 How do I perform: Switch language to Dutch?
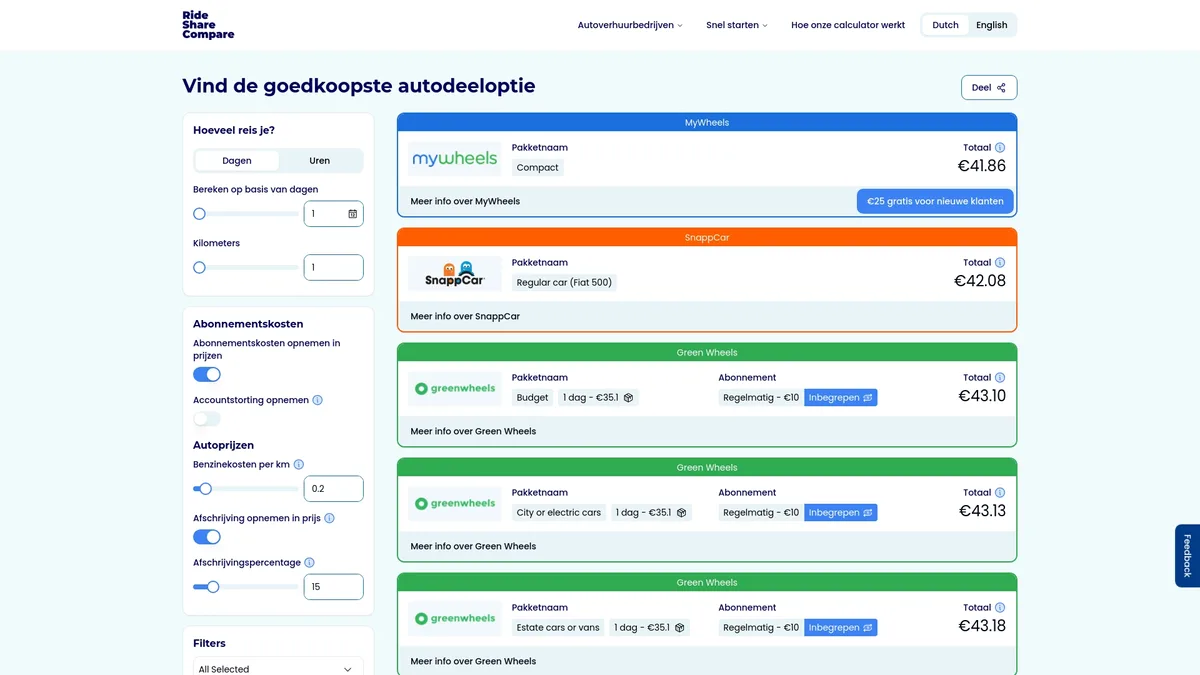(945, 25)
